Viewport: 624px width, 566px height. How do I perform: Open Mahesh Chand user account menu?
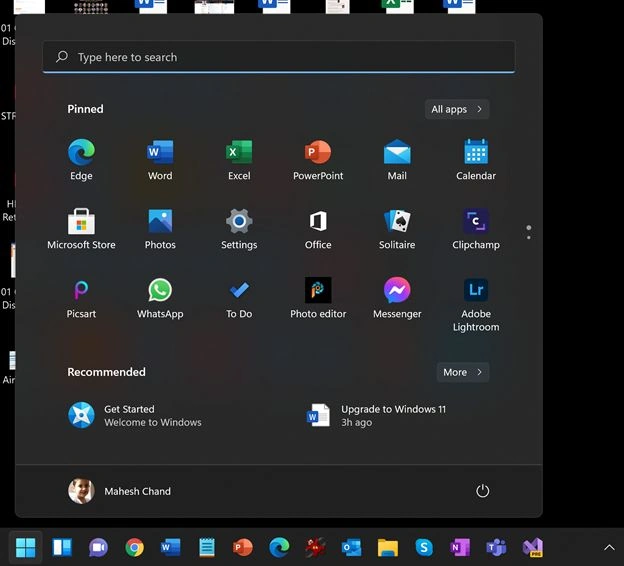pyautogui.click(x=119, y=491)
